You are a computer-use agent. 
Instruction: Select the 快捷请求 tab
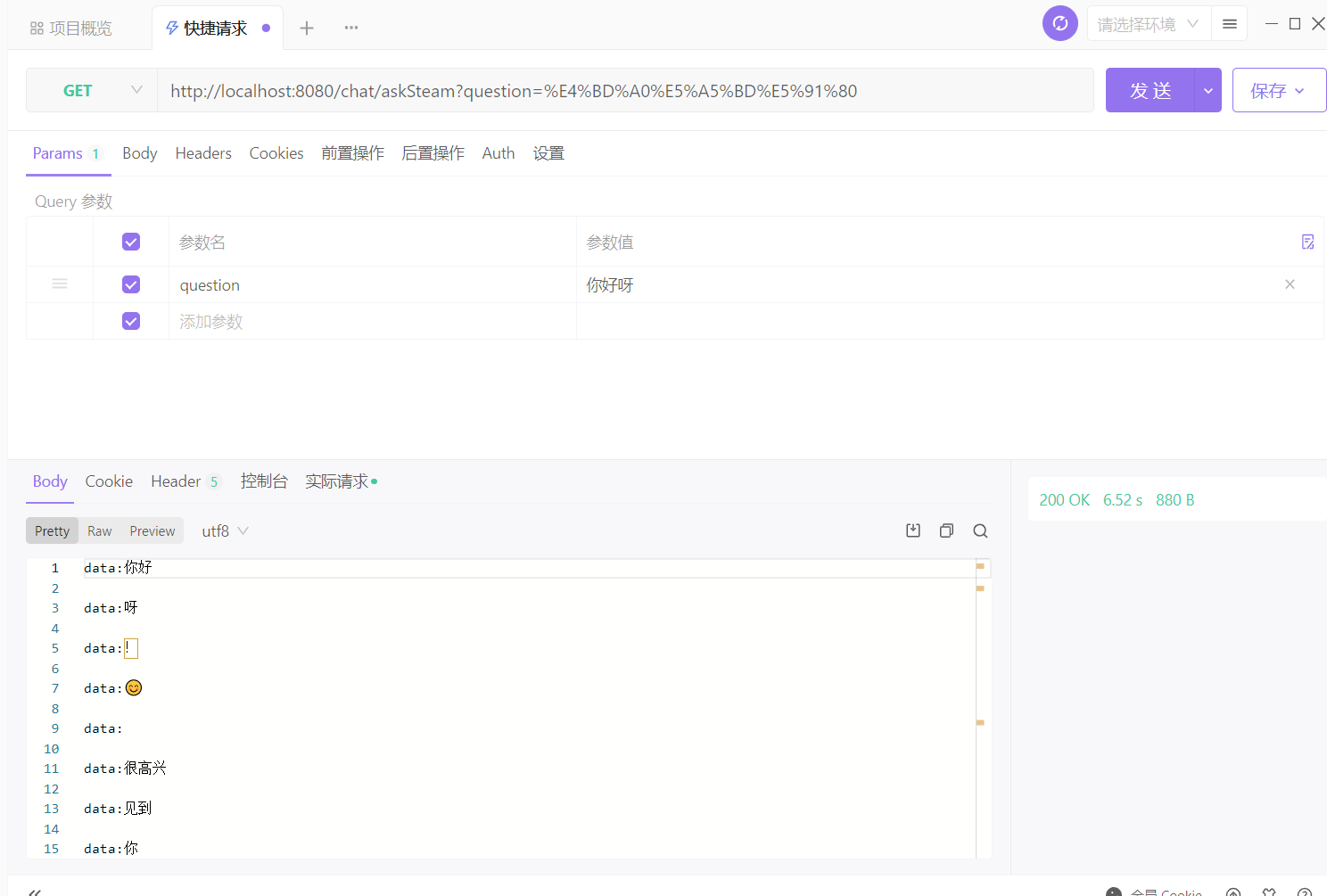click(x=217, y=29)
